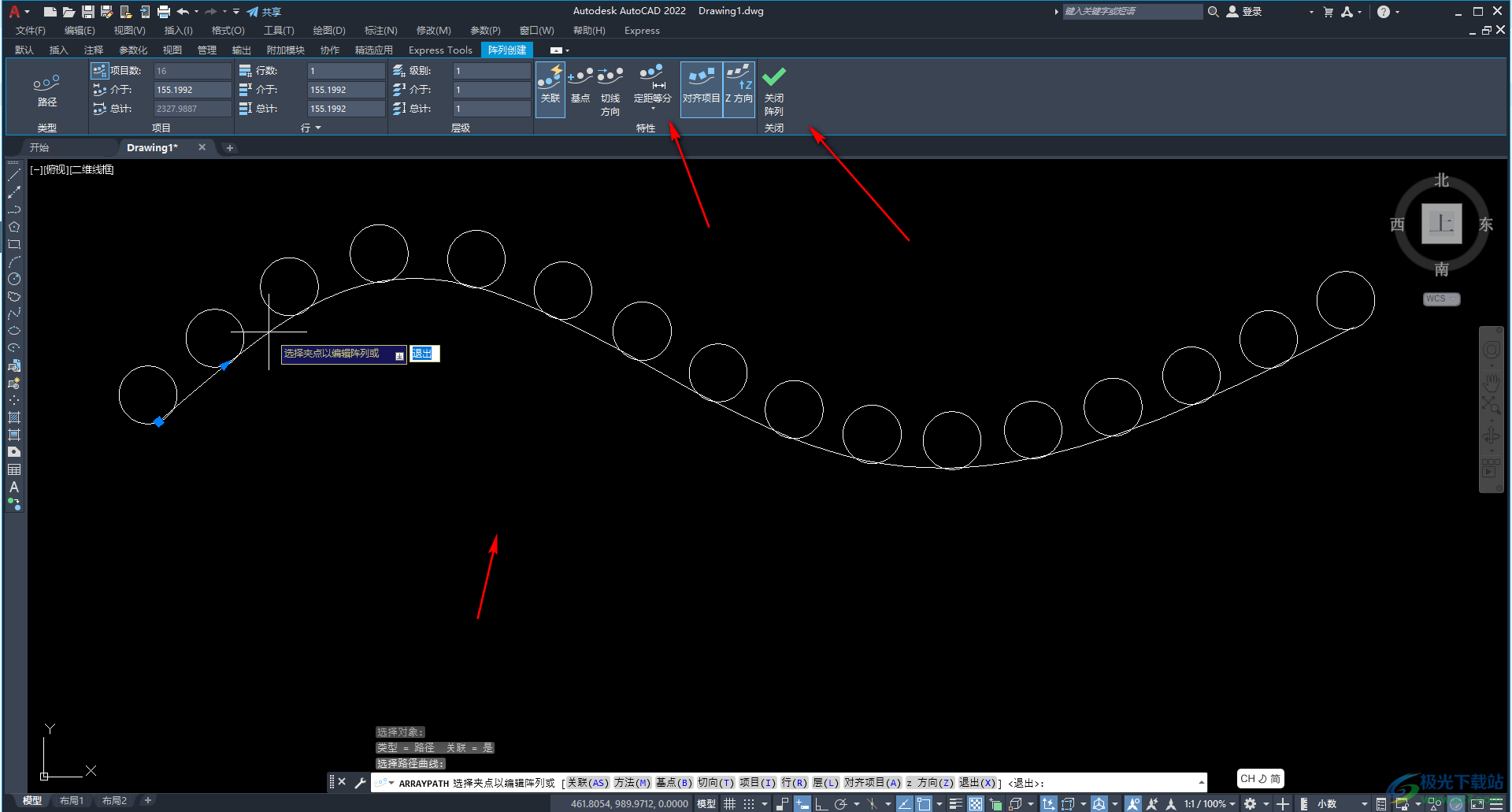Click the ViewCube Top (上) face

pos(1441,224)
